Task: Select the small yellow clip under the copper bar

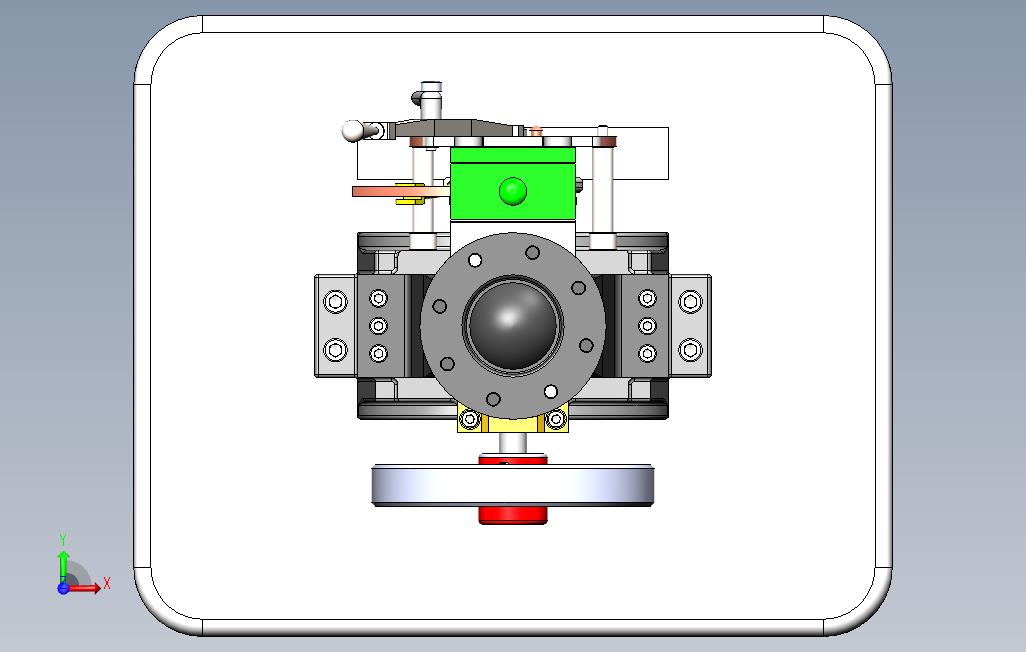Action: point(410,202)
